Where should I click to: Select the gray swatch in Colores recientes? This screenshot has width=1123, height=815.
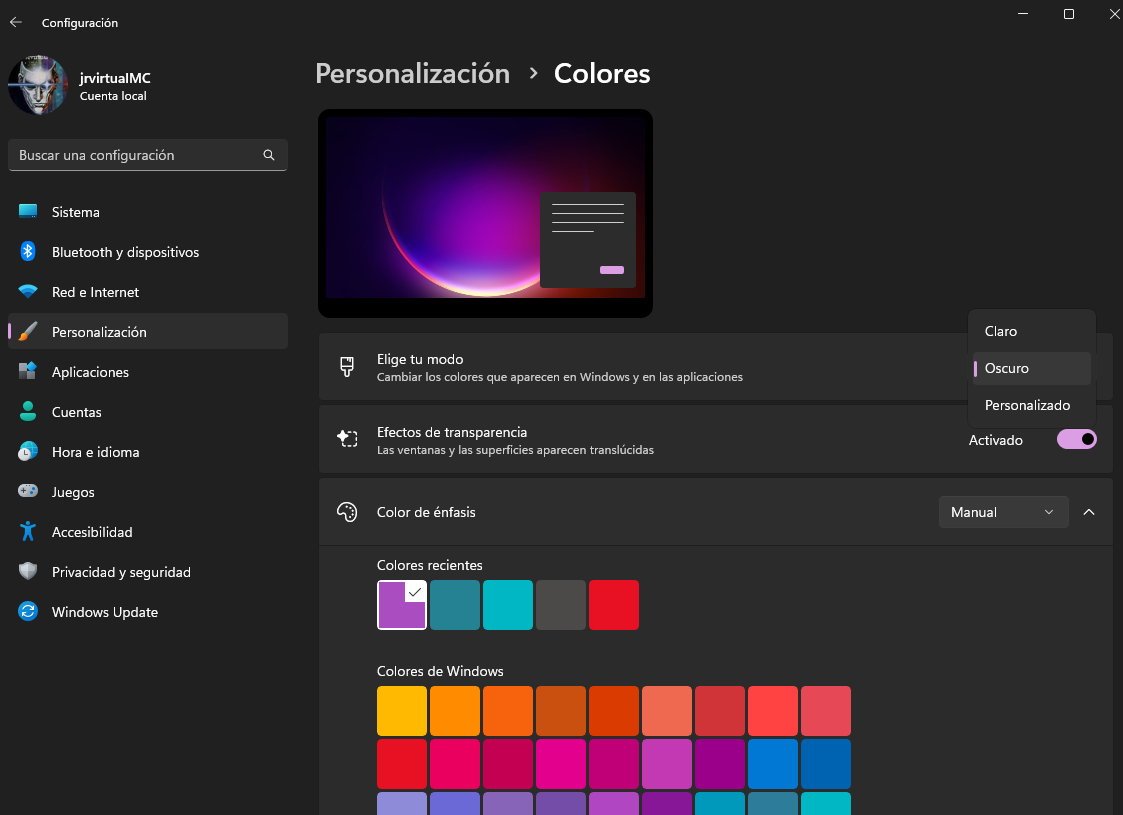(x=561, y=605)
